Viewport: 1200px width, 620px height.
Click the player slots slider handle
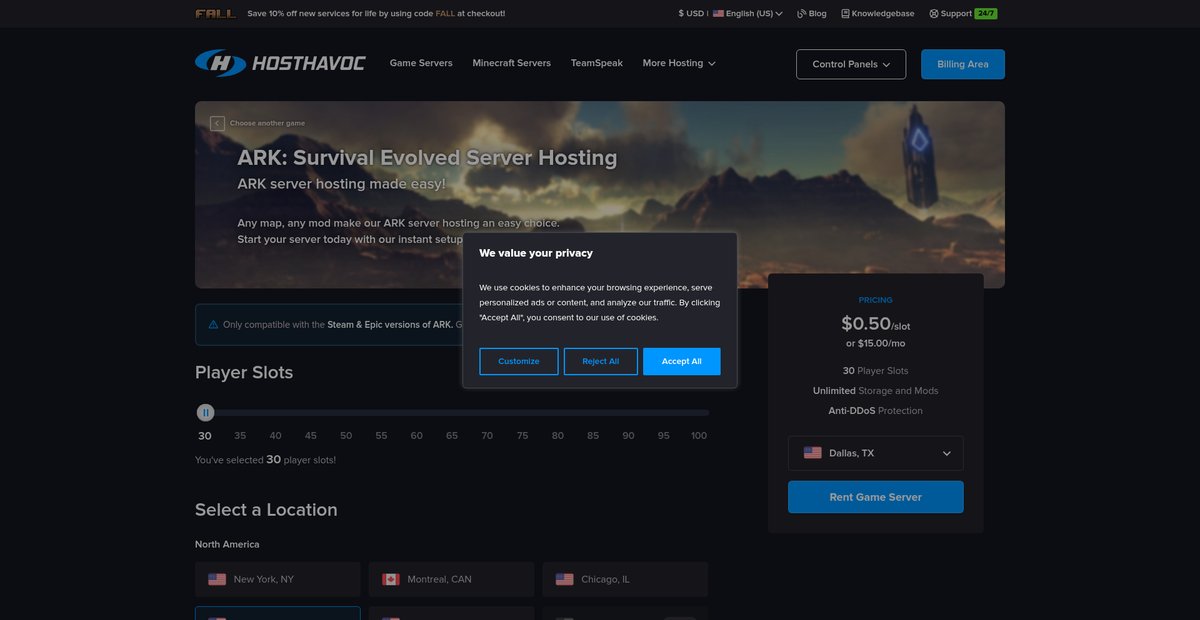tap(205, 412)
